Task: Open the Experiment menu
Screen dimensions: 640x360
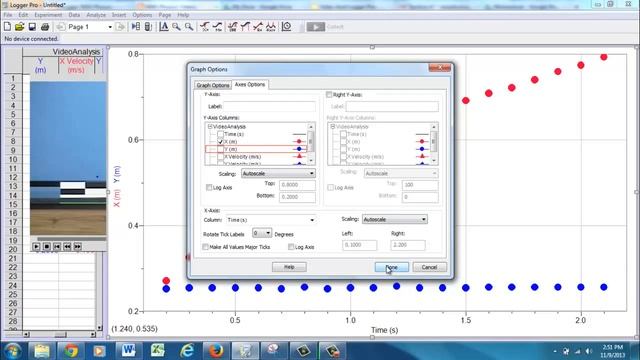Action: 48,15
